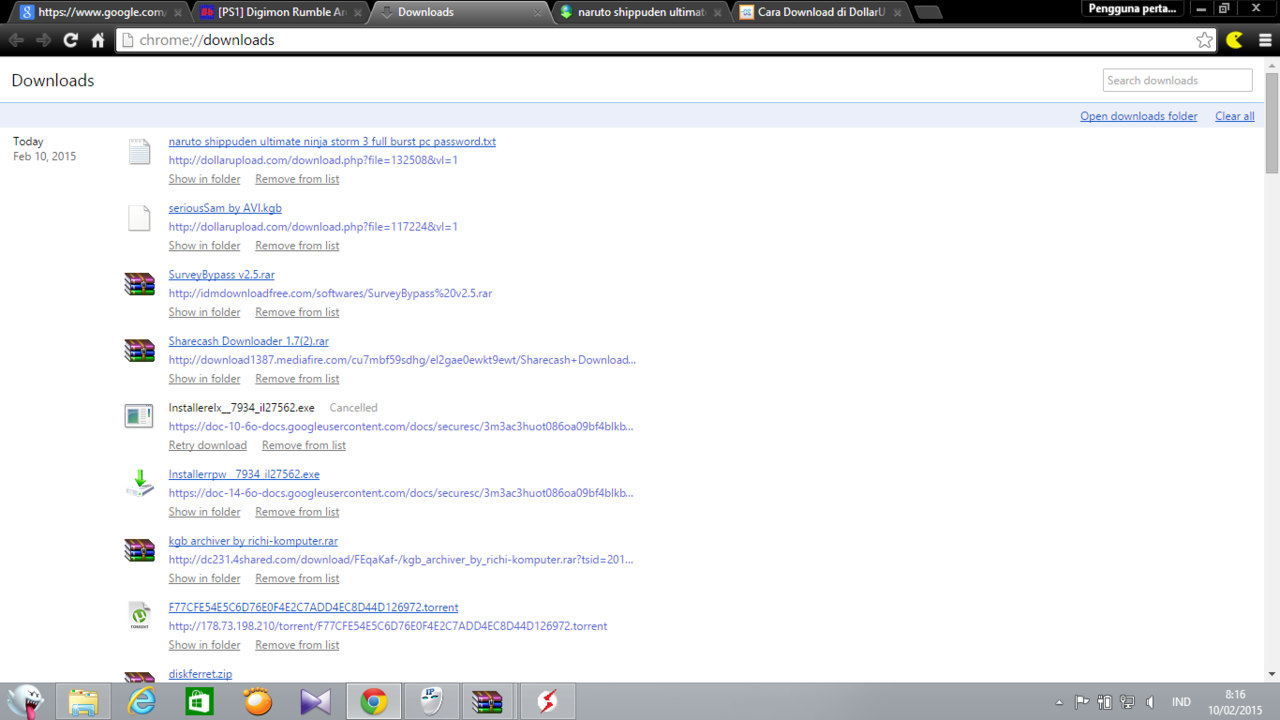Show hidden system tray icons
1280x720 pixels.
click(1059, 702)
